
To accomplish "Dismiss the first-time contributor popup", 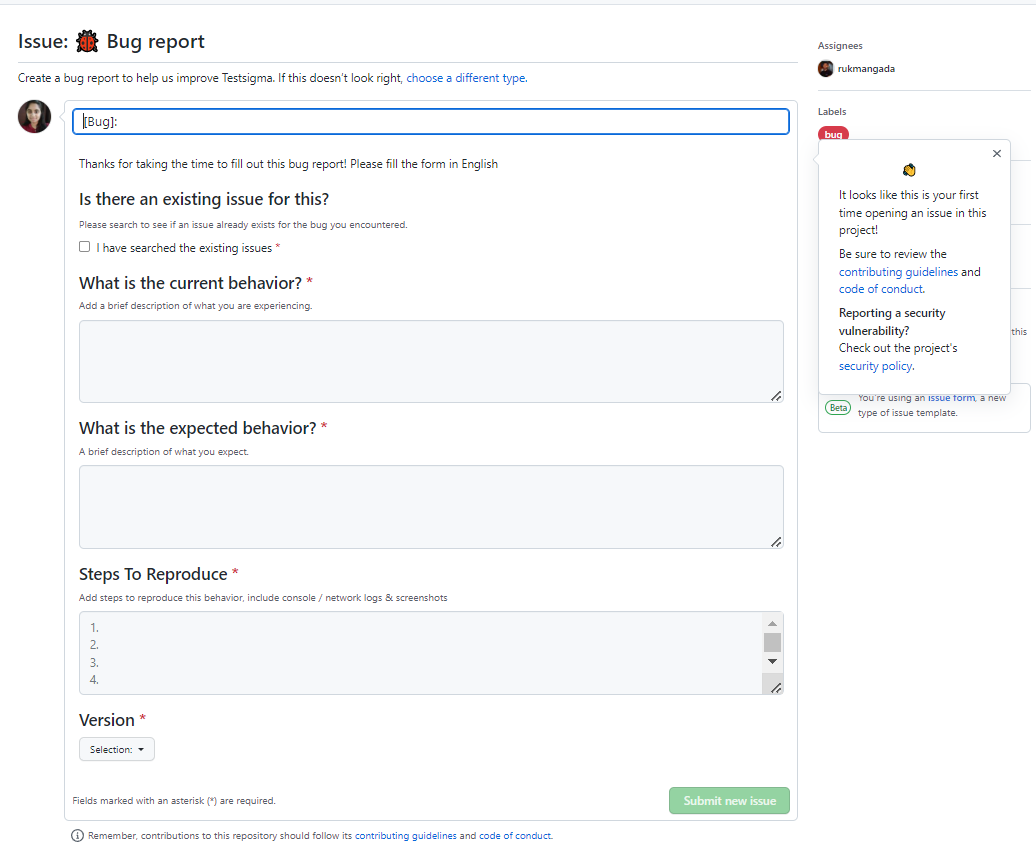I will pos(996,153).
